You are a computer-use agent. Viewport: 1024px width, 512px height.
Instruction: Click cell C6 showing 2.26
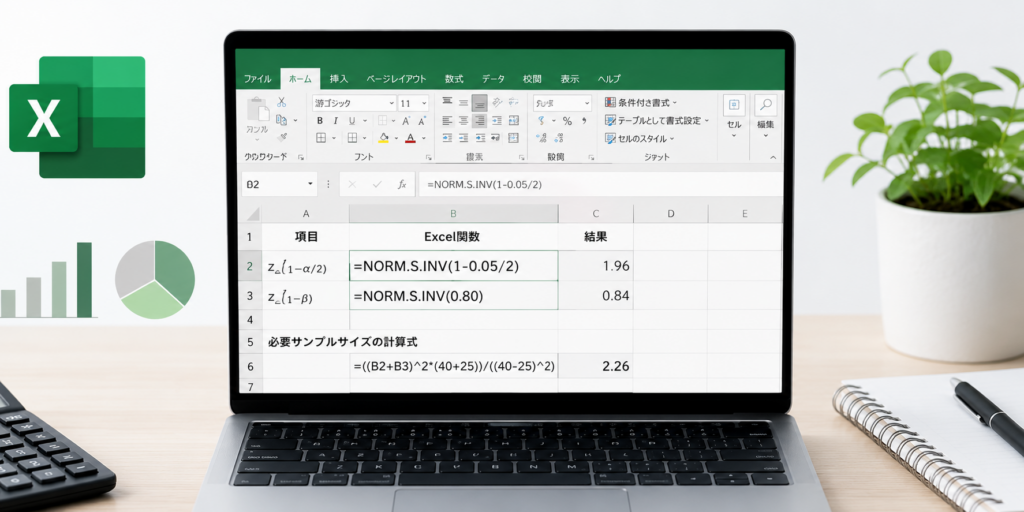[596, 366]
